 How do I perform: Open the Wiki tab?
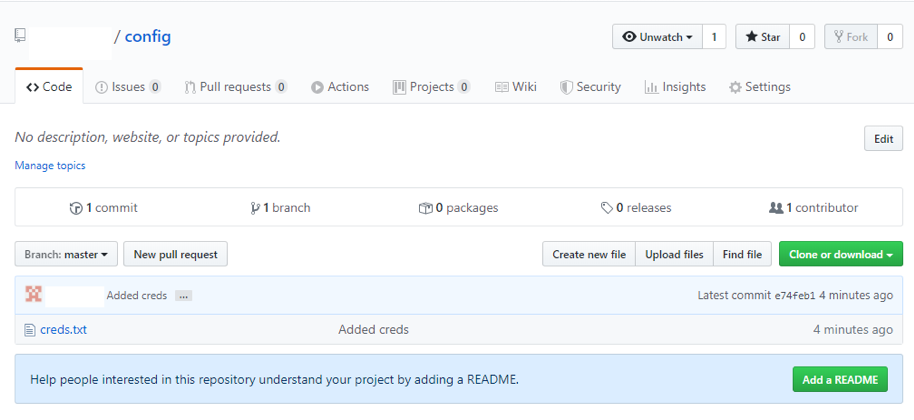point(516,87)
